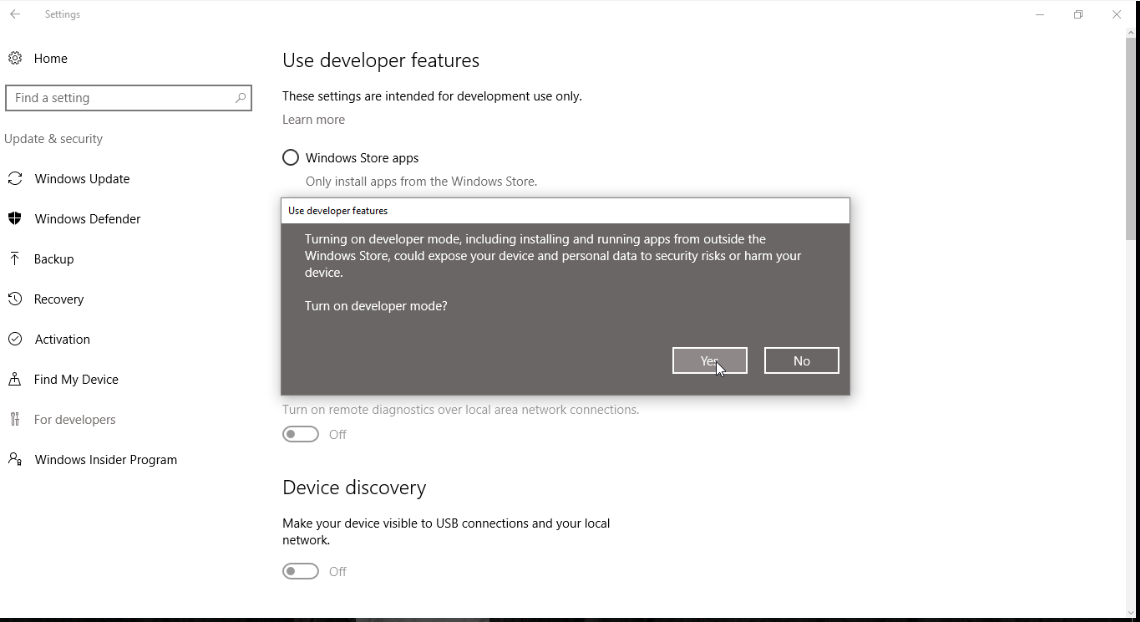Open Home via the gear icon
1140x622 pixels.
coord(15,58)
